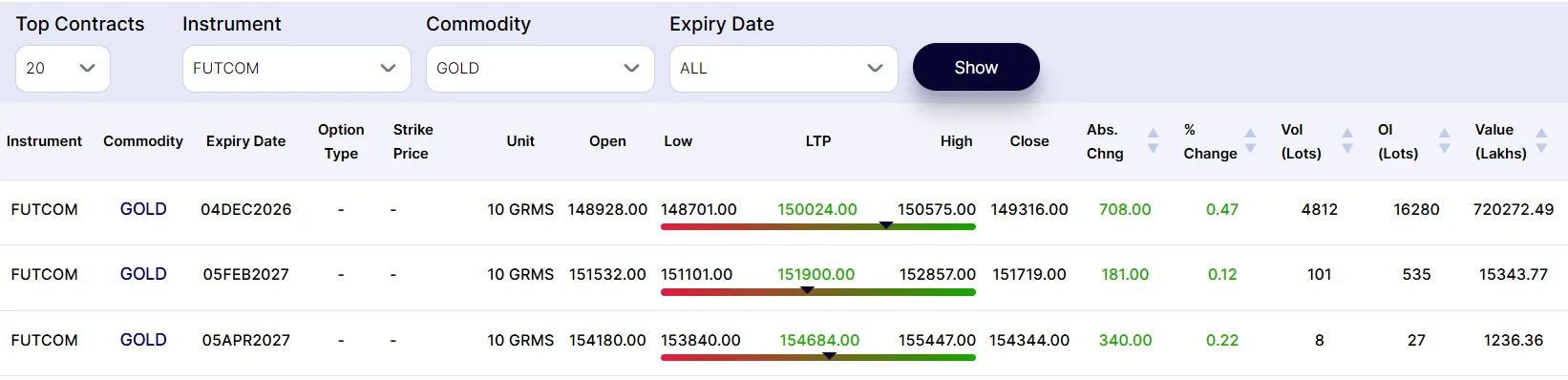Click low price 148701.00

[699, 209]
